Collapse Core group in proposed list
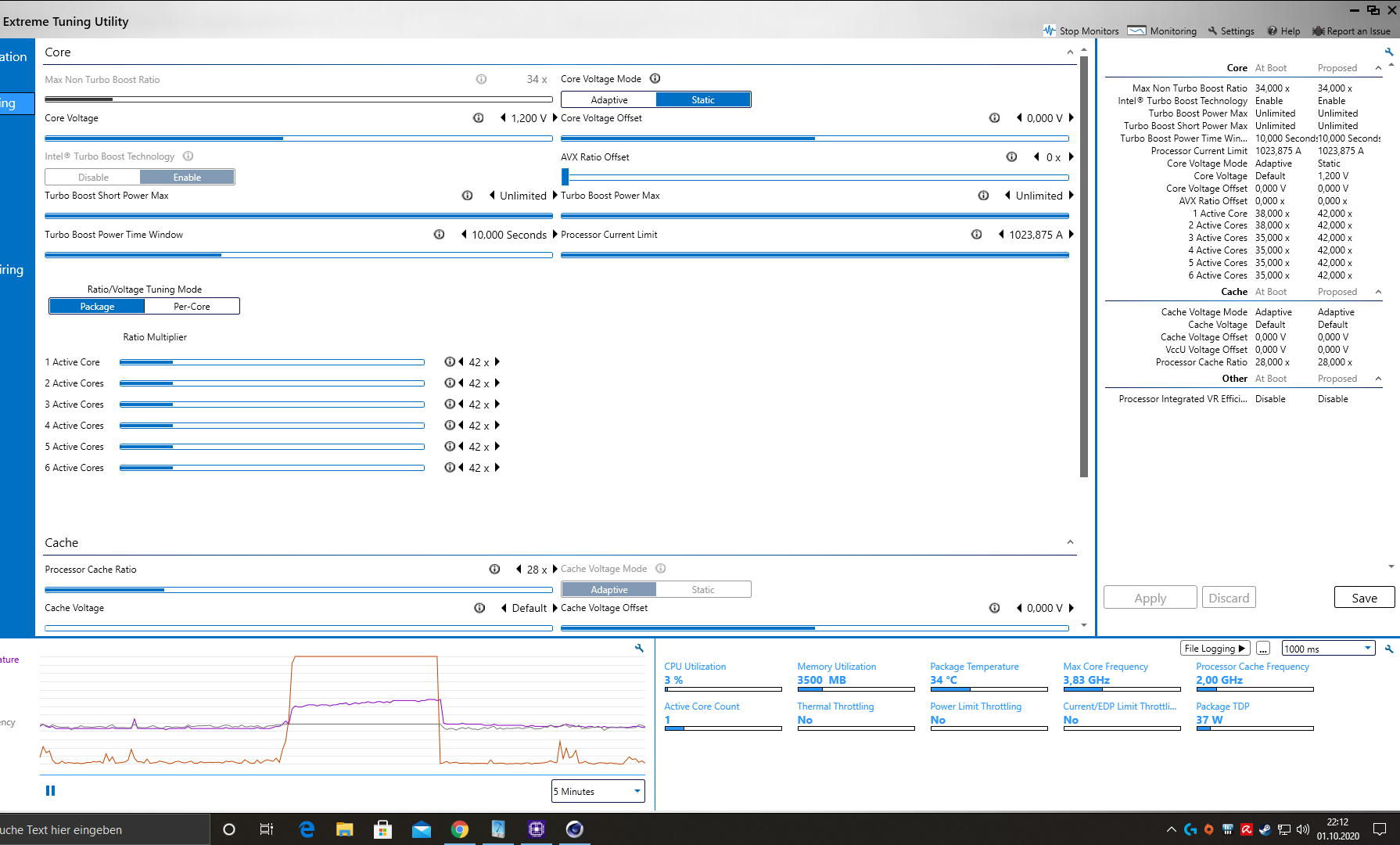This screenshot has height=845, width=1400. pos(1378,68)
